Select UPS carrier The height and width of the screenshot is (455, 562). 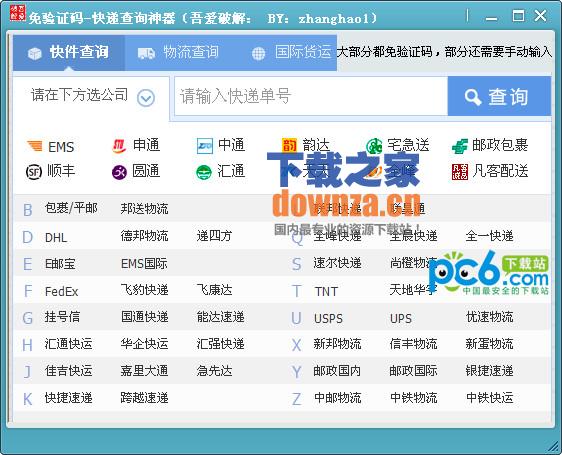pos(401,318)
